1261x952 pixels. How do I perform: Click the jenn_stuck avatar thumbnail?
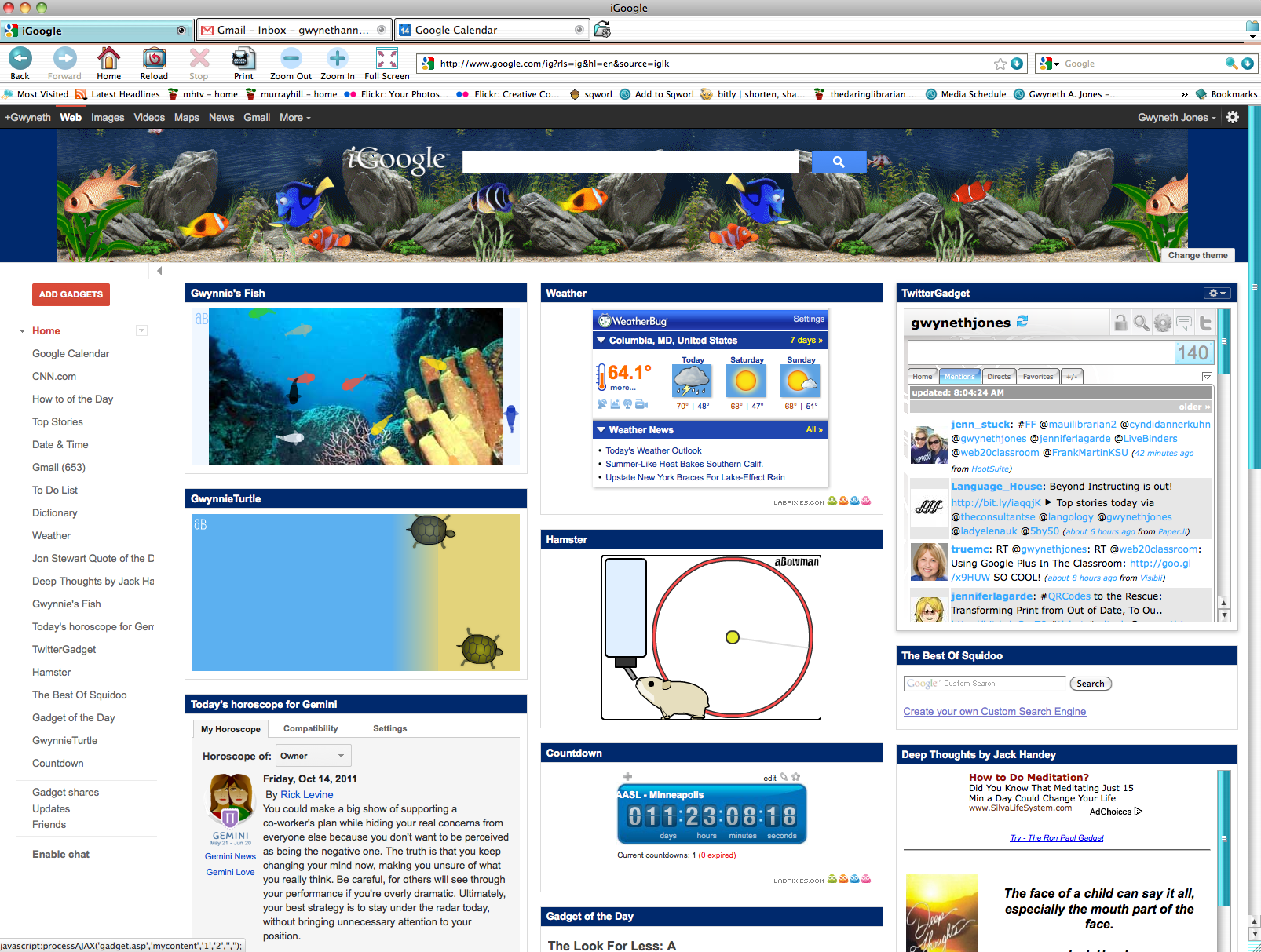pyautogui.click(x=929, y=445)
